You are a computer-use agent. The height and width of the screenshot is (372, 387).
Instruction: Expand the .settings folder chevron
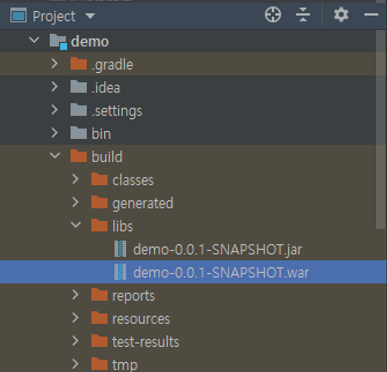(x=55, y=110)
